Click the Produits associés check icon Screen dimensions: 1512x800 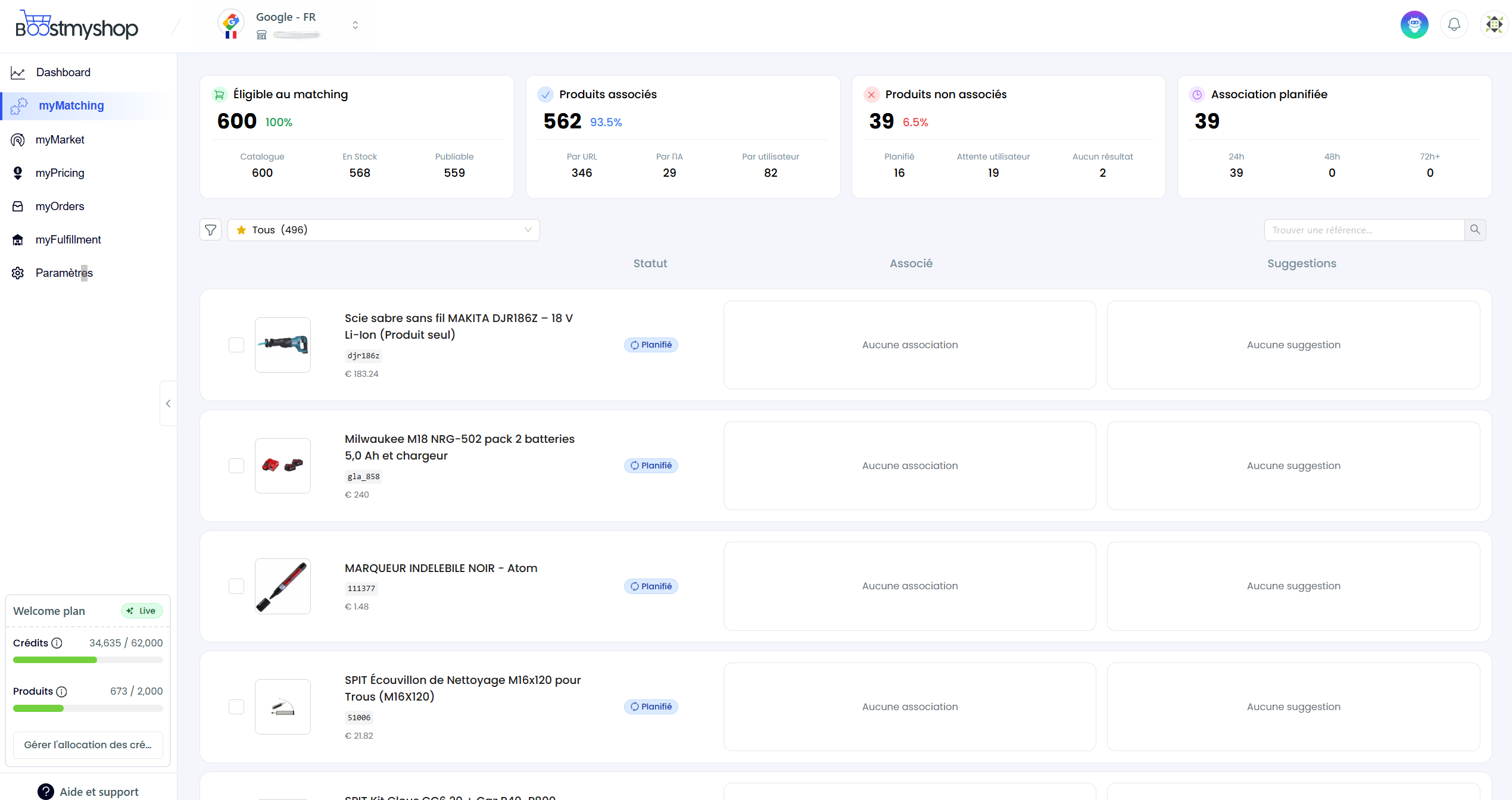545,95
